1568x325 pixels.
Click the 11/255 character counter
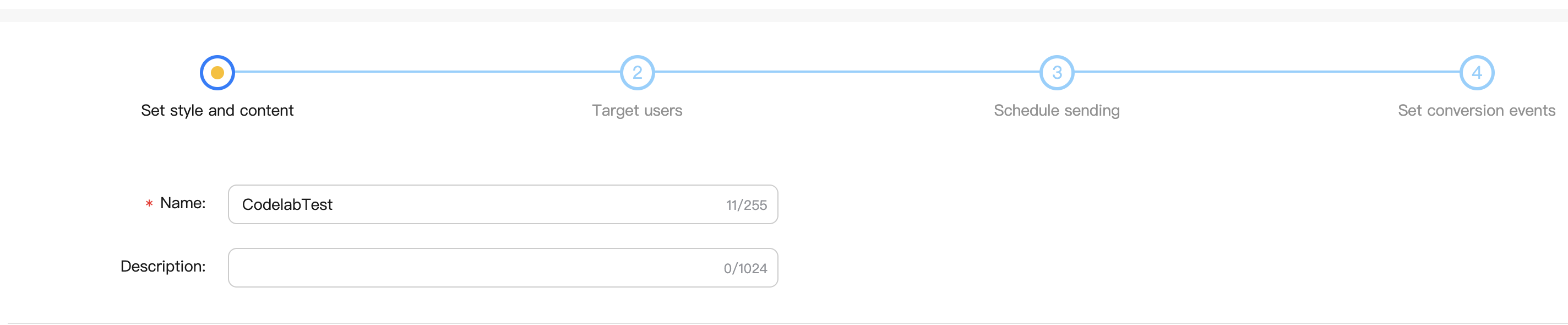746,205
